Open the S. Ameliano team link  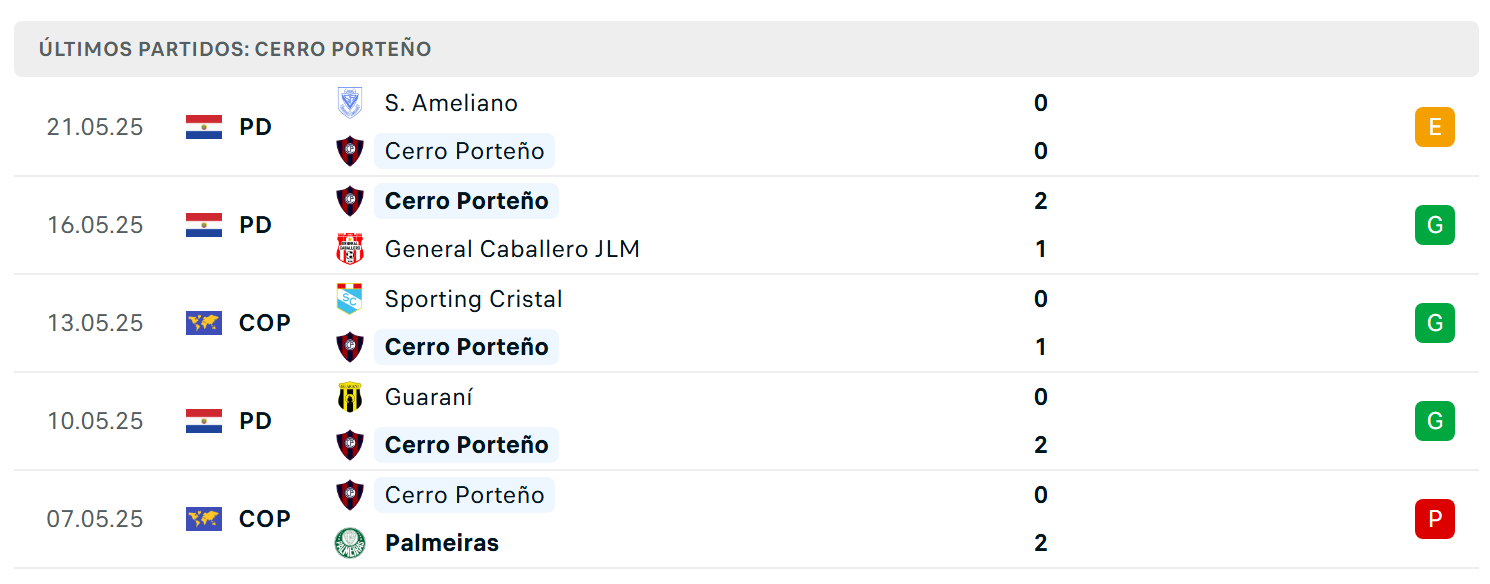(451, 103)
